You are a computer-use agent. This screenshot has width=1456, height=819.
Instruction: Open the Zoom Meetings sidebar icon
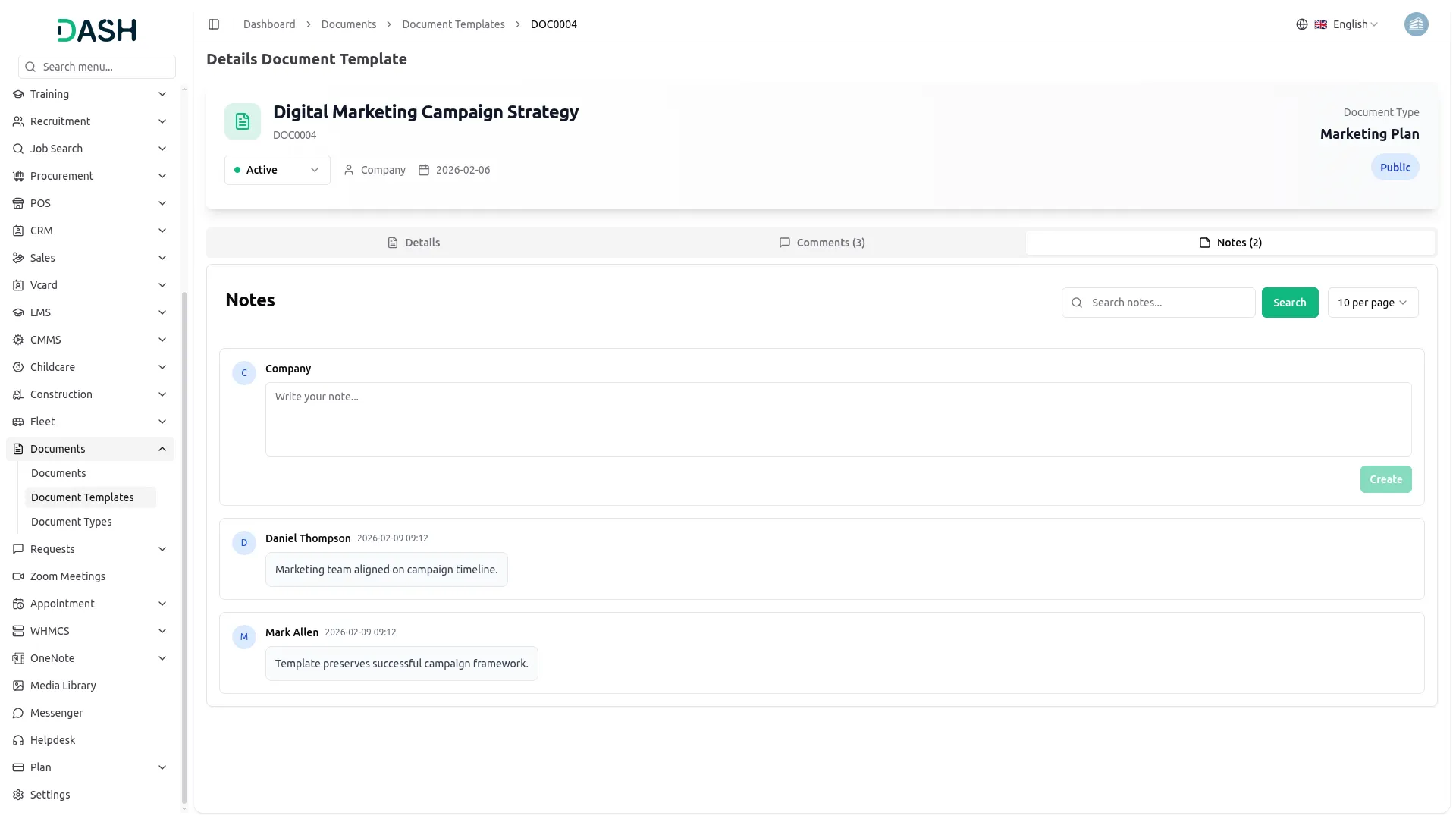point(18,576)
